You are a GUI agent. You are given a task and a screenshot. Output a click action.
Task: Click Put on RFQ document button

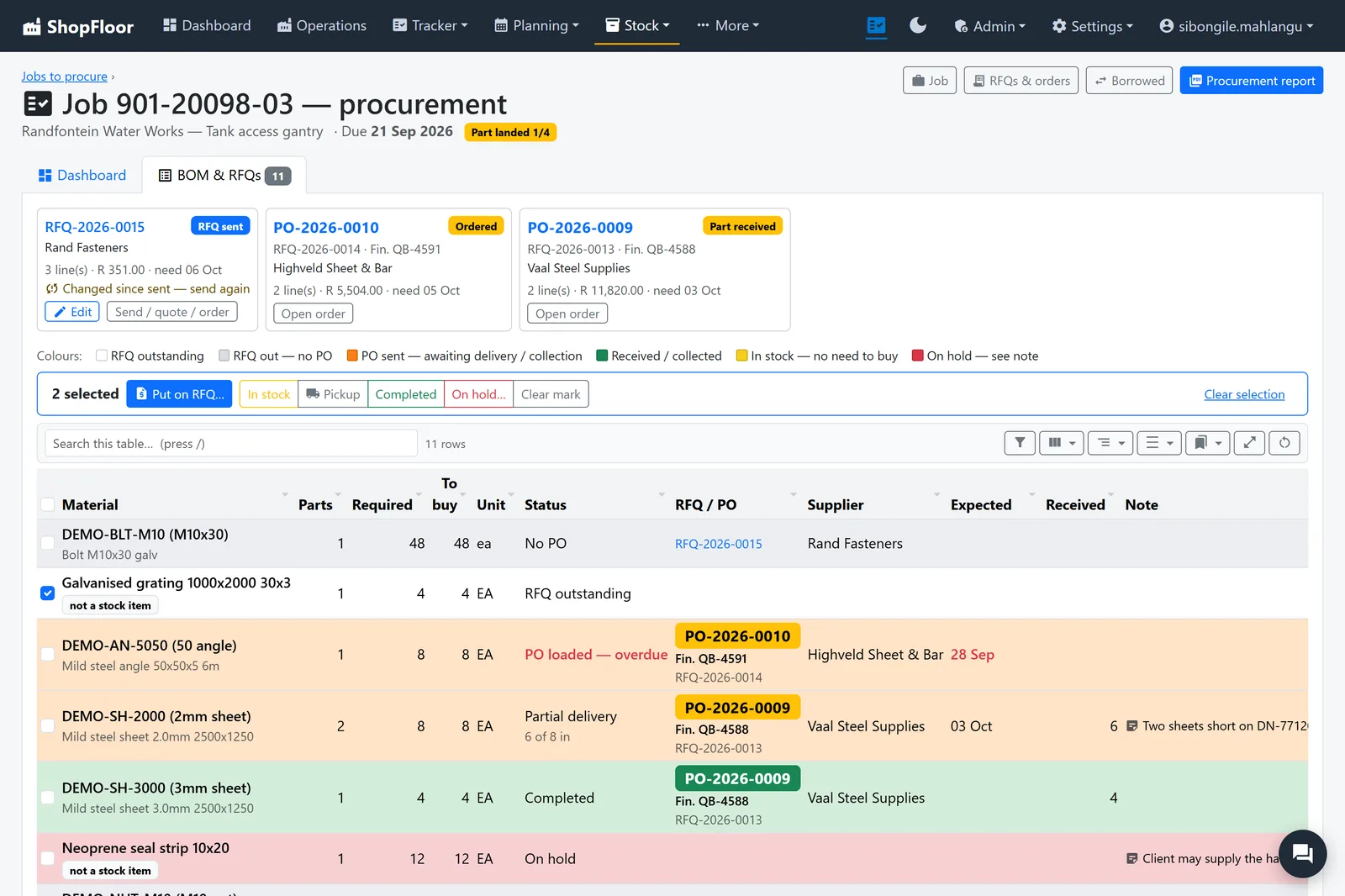point(179,394)
